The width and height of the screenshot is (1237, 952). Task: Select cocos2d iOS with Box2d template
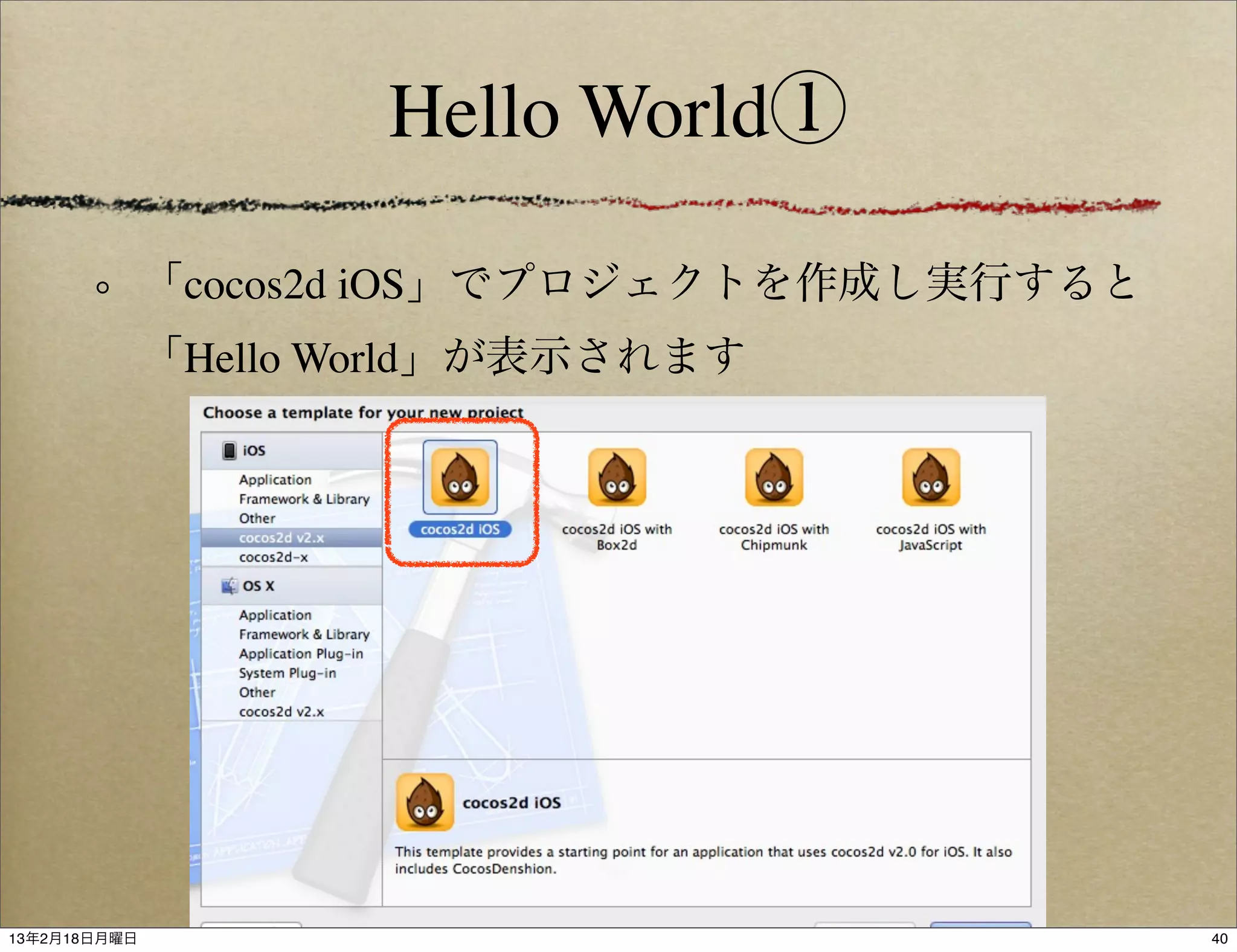tap(617, 477)
